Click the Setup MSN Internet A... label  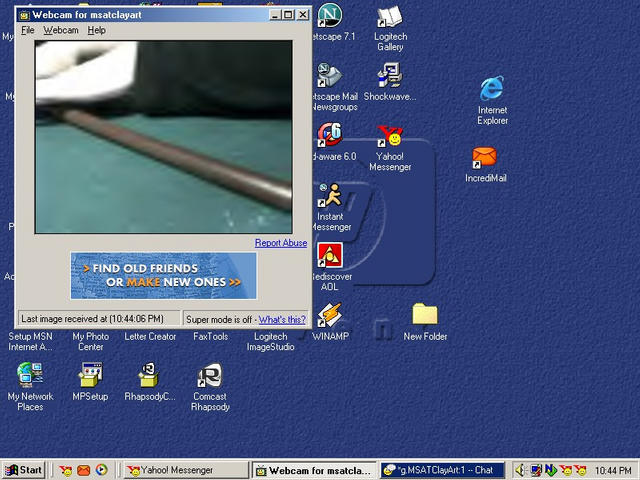coord(30,342)
